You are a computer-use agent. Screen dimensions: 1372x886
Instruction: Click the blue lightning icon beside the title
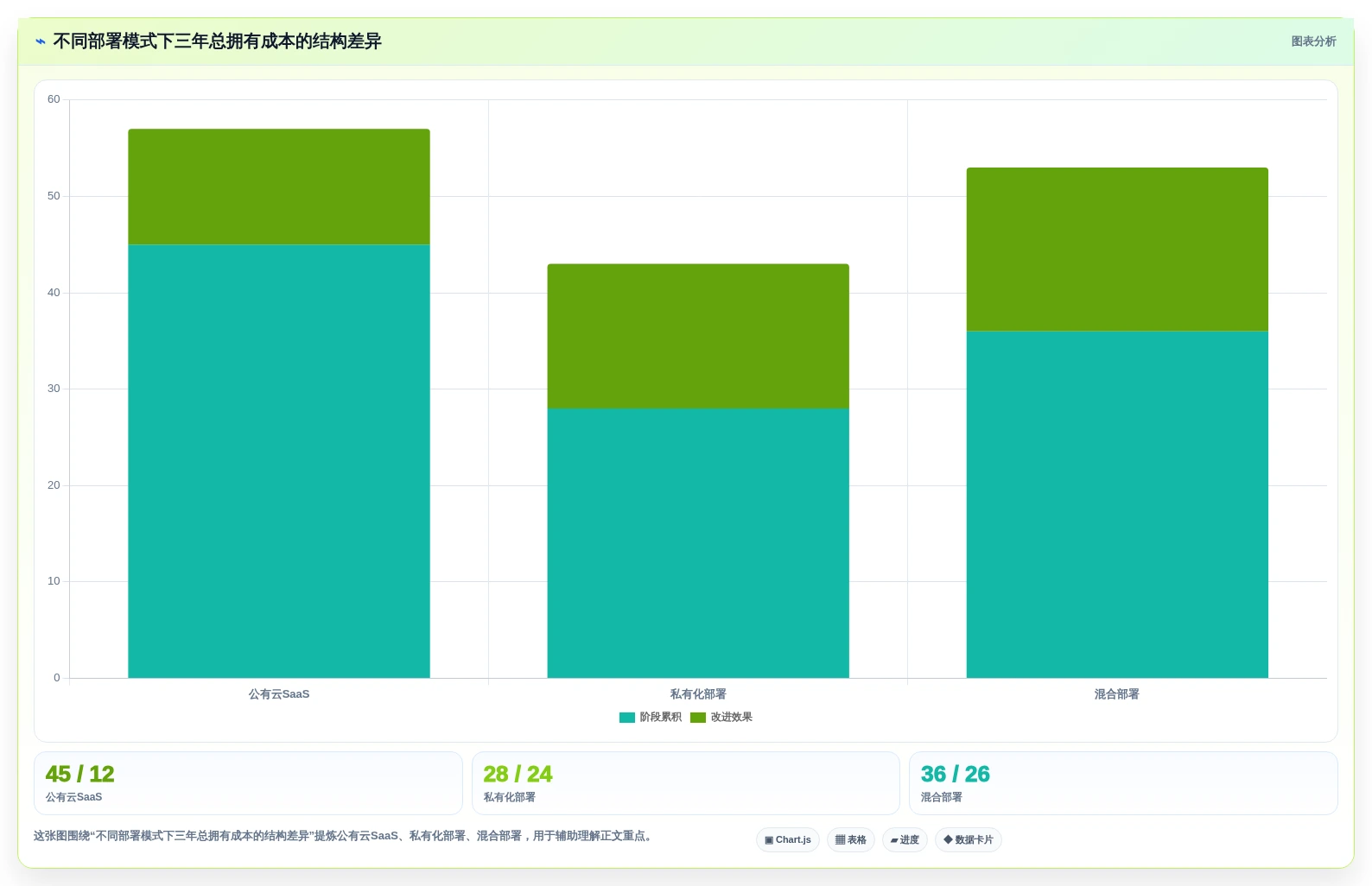[x=41, y=41]
